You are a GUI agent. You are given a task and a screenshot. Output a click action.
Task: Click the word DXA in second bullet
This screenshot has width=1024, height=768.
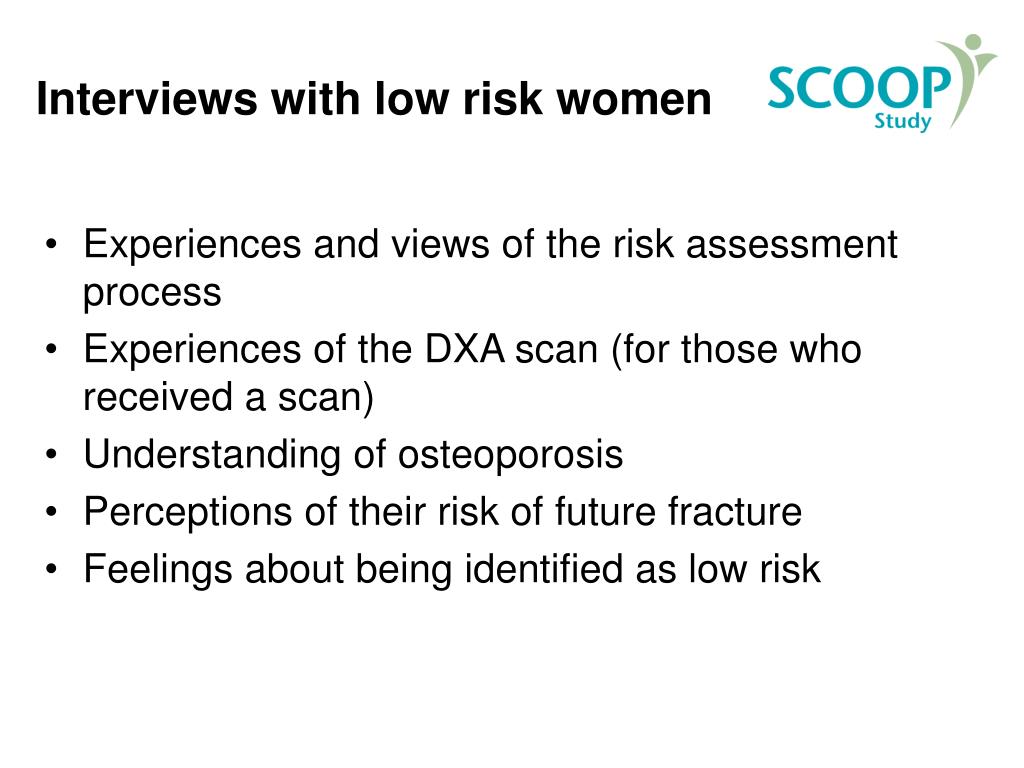click(464, 349)
